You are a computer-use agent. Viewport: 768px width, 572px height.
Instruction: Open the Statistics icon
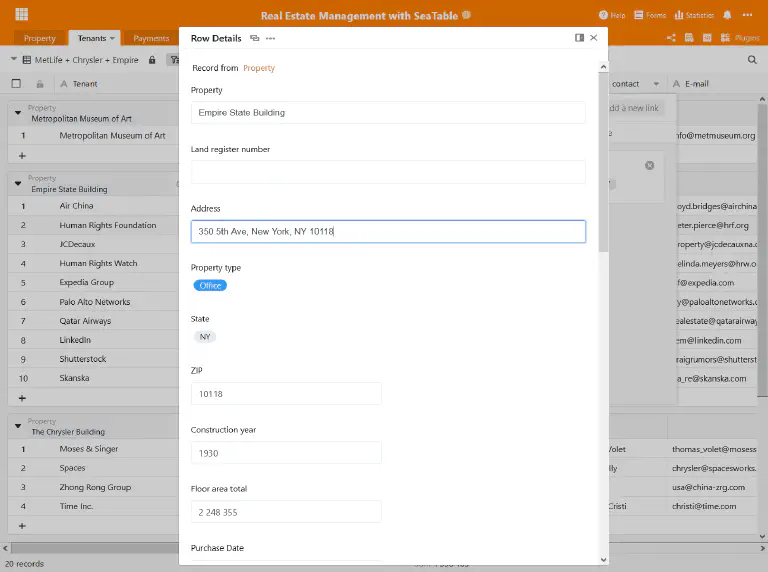tap(679, 15)
